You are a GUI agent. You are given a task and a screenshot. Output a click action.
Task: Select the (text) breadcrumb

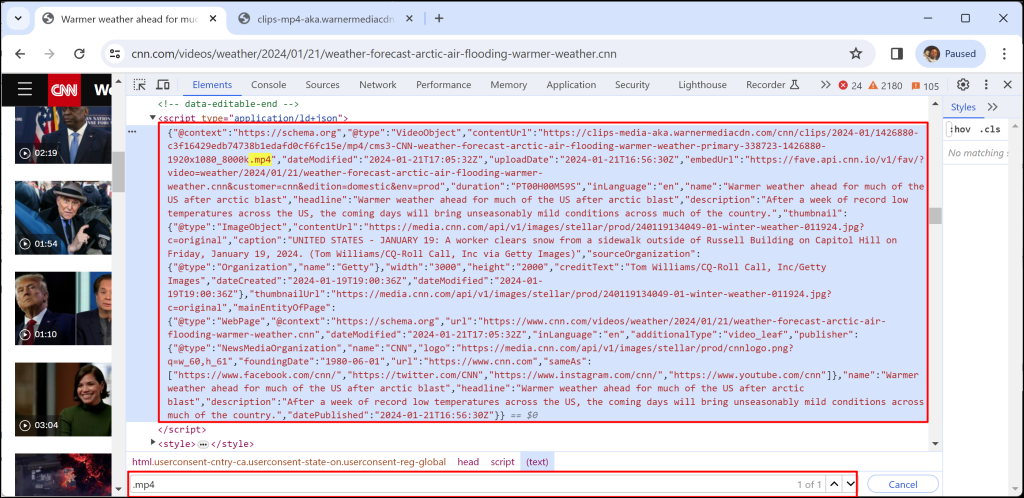coord(537,461)
